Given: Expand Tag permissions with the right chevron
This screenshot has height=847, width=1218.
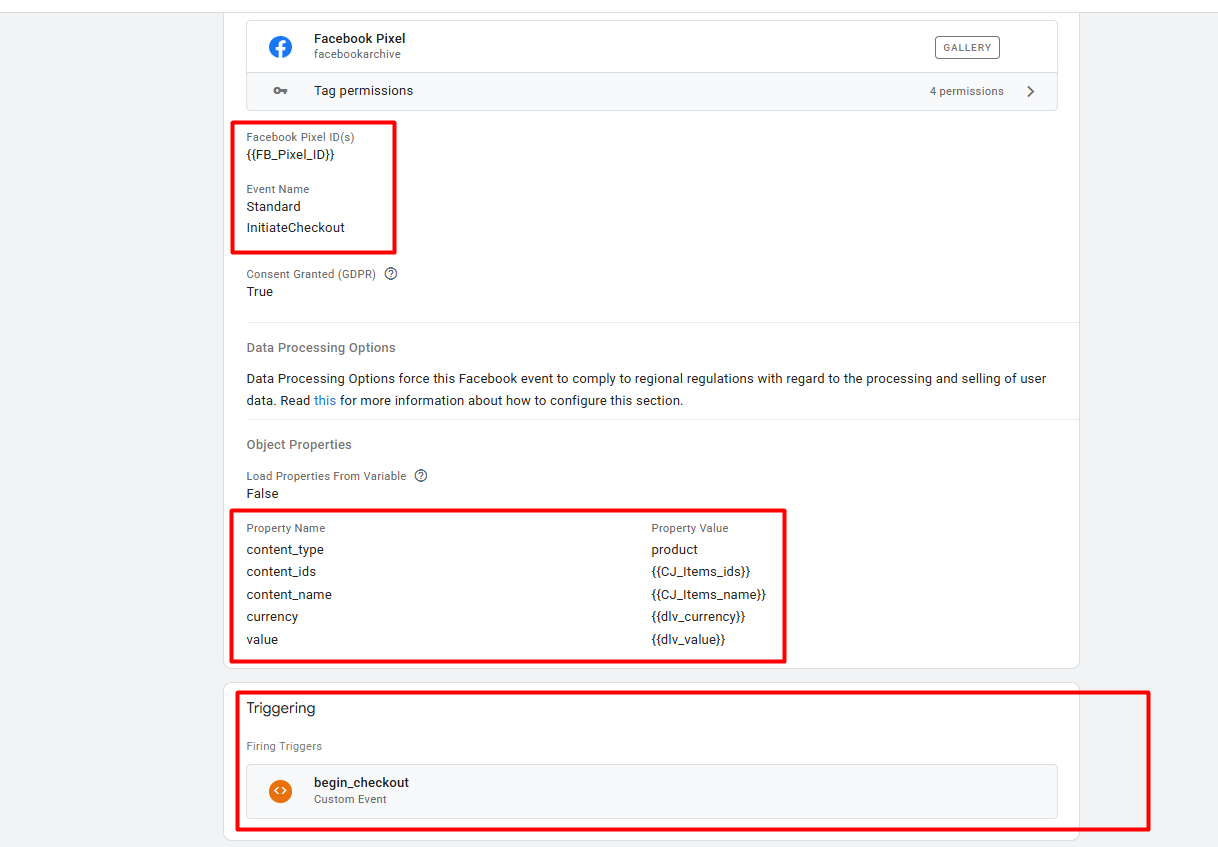Looking at the screenshot, I should pyautogui.click(x=1031, y=91).
